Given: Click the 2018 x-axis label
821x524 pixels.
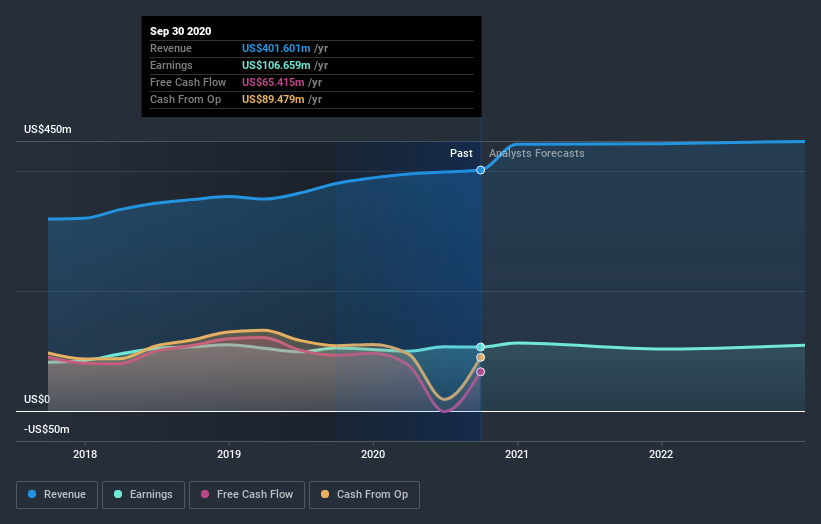Looking at the screenshot, I should pyautogui.click(x=85, y=454).
